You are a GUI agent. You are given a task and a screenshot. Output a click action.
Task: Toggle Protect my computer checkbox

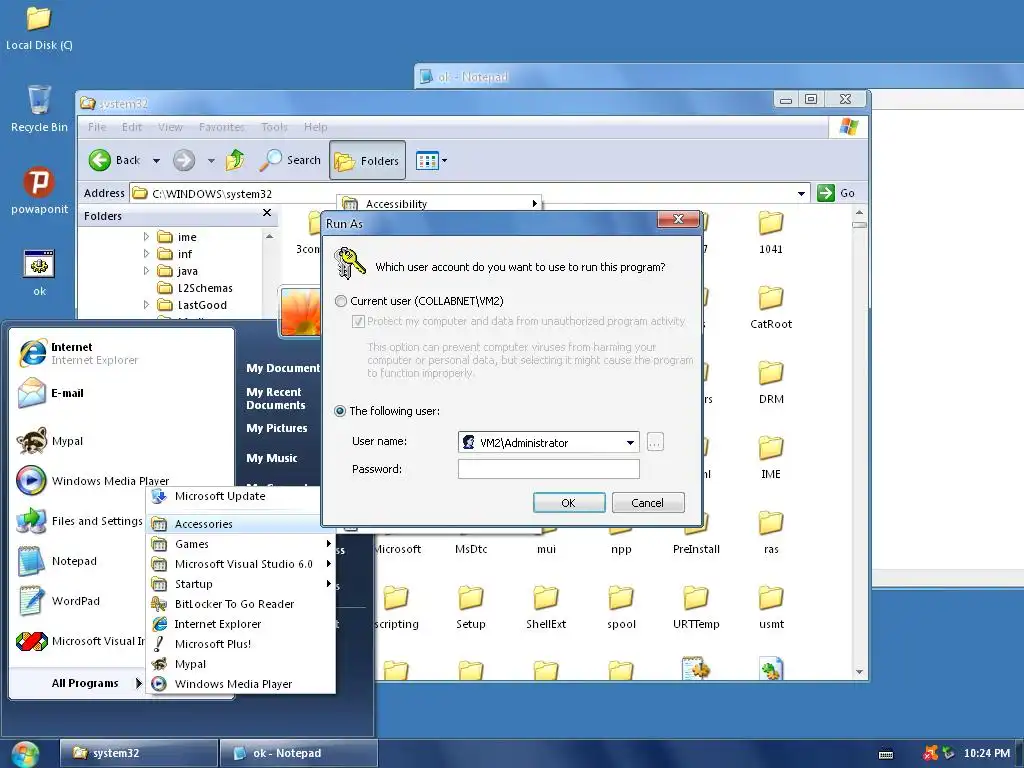tap(358, 321)
